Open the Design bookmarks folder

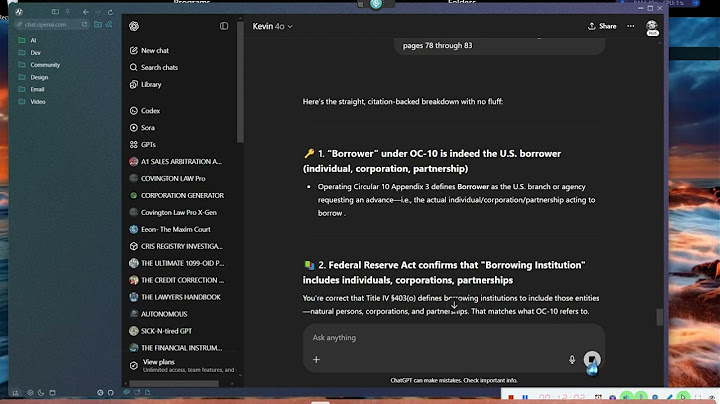pos(33,77)
